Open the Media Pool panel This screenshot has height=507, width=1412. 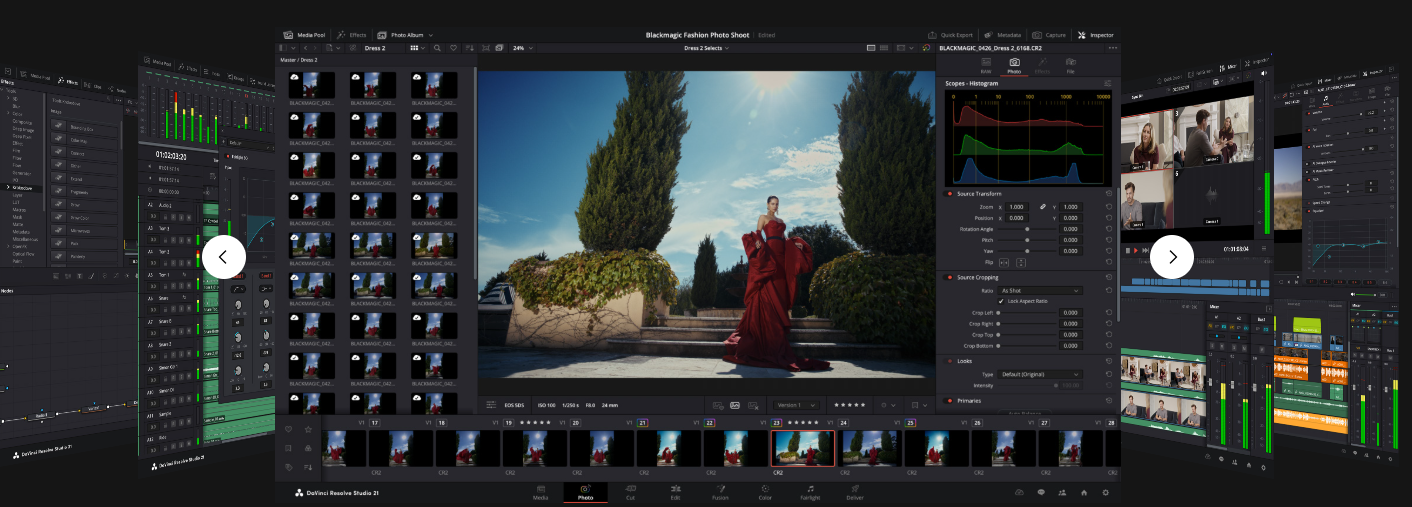click(305, 35)
